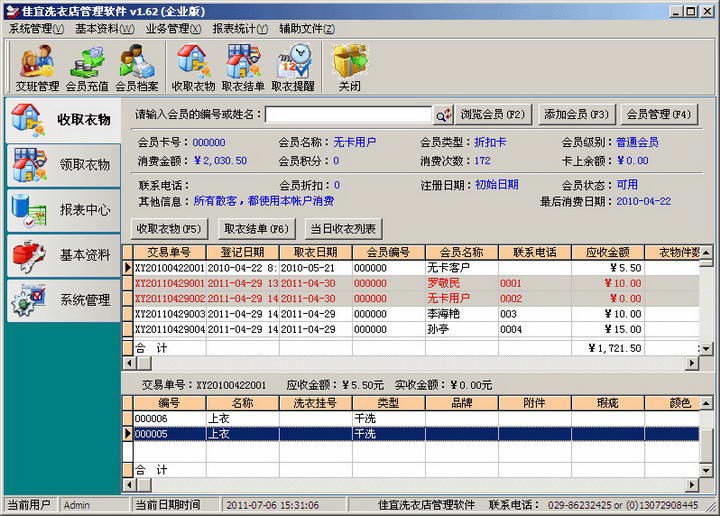Click the 收取衣物 (F5) button
This screenshot has width=720, height=516.
coord(169,229)
